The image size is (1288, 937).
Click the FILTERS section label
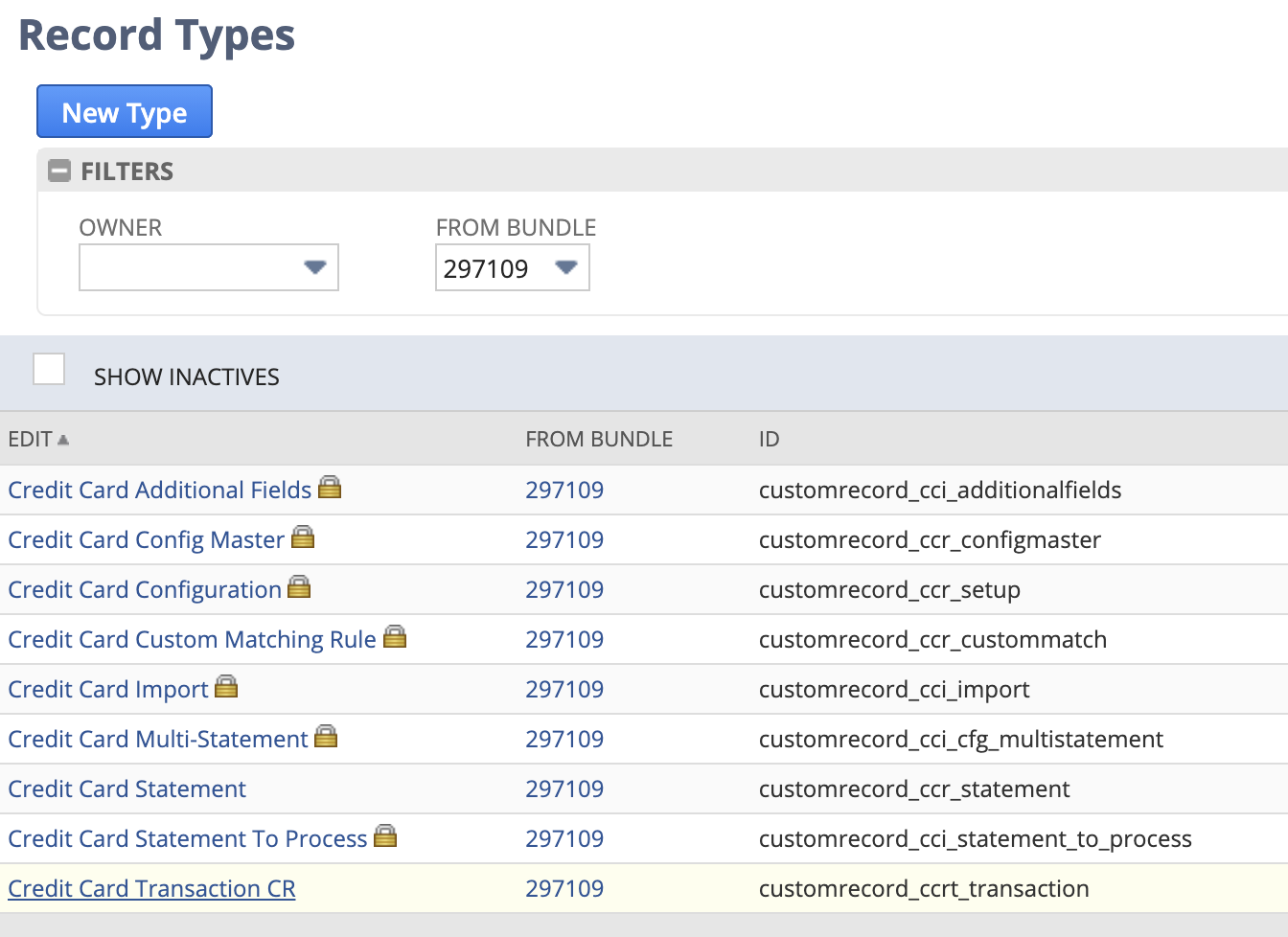pos(127,171)
